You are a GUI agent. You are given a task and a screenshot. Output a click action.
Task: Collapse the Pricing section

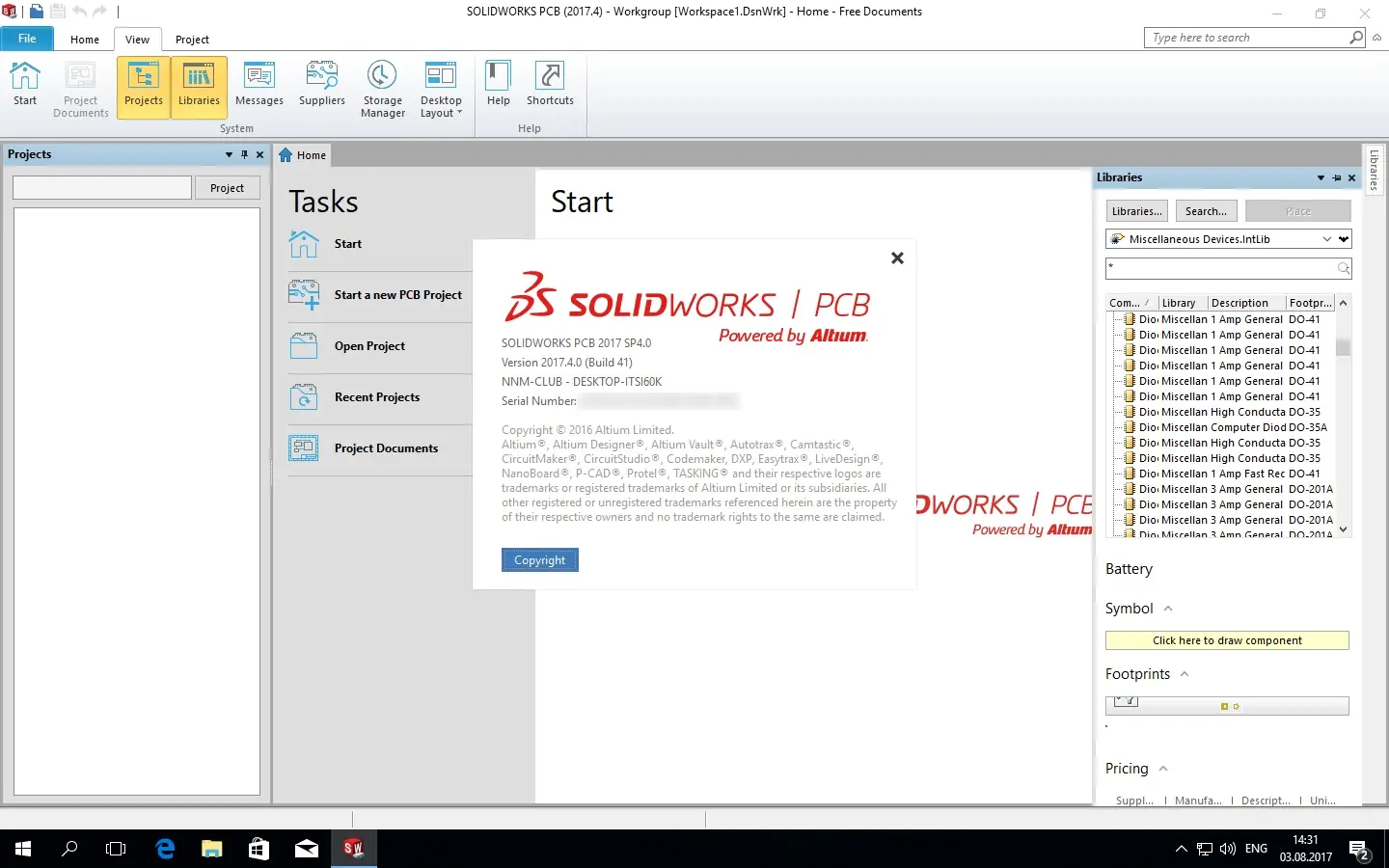tap(1163, 769)
